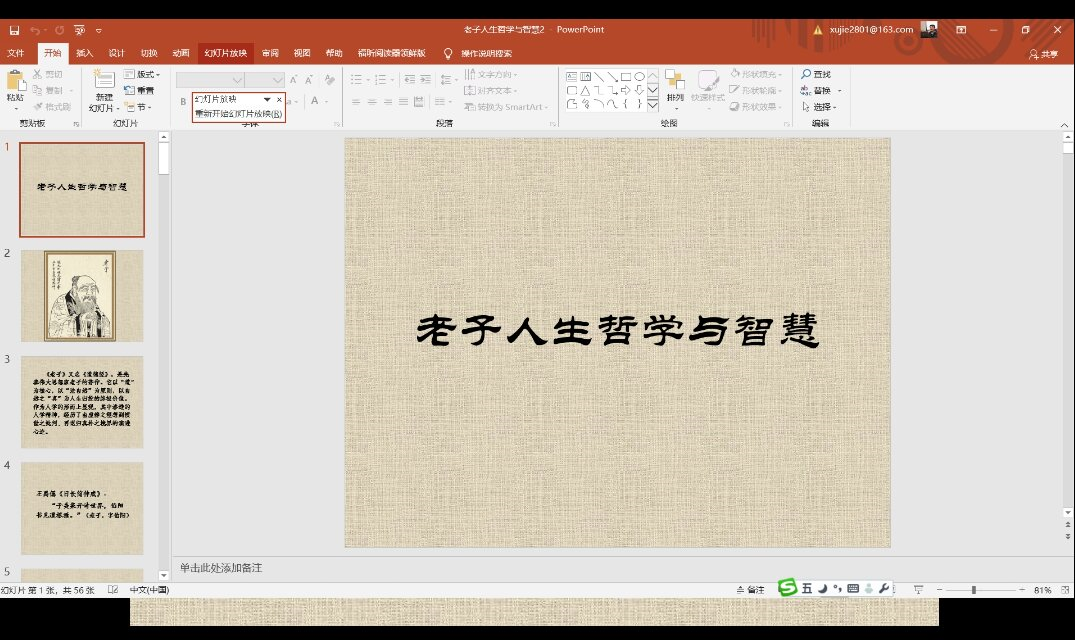
Task: Click the Arrange (排列) shapes icon
Action: [x=675, y=82]
